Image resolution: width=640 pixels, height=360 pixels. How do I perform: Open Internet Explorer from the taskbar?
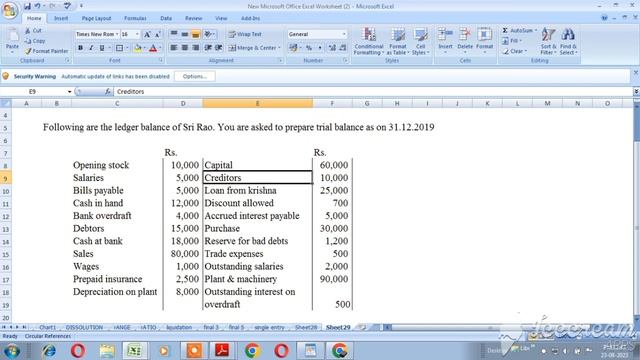[49, 351]
